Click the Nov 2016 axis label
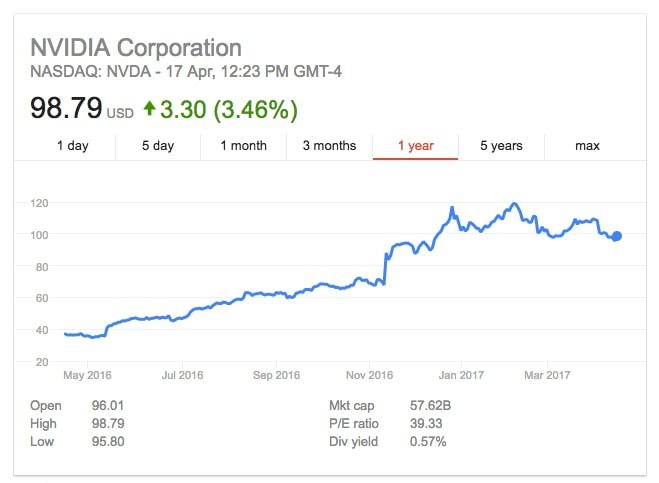The width and height of the screenshot is (659, 483). tap(370, 375)
